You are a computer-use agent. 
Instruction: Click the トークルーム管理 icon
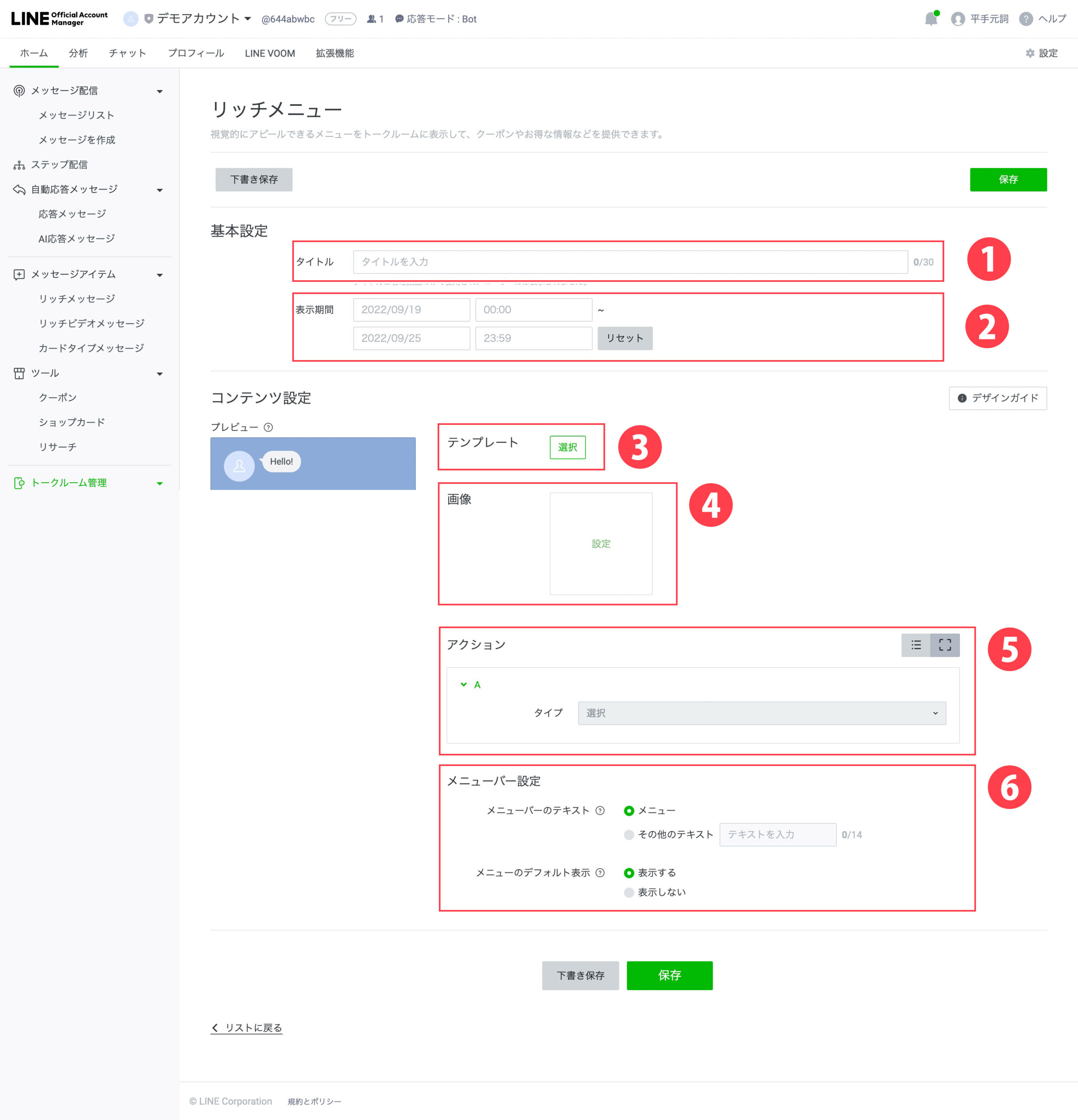(x=19, y=483)
